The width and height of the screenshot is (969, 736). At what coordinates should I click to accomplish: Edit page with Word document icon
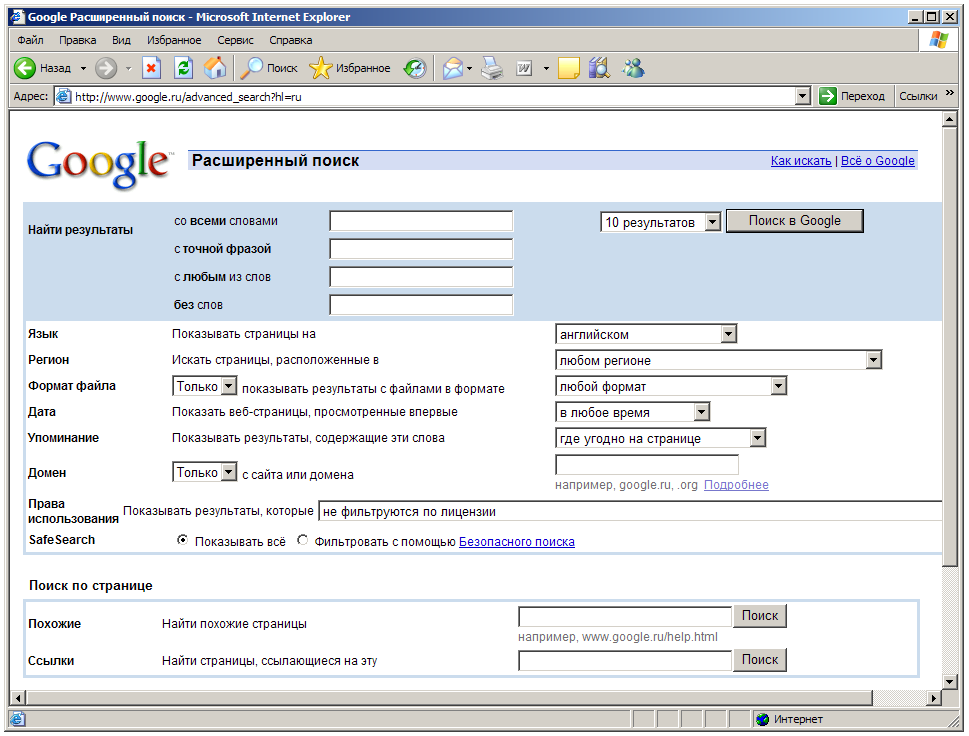point(524,68)
